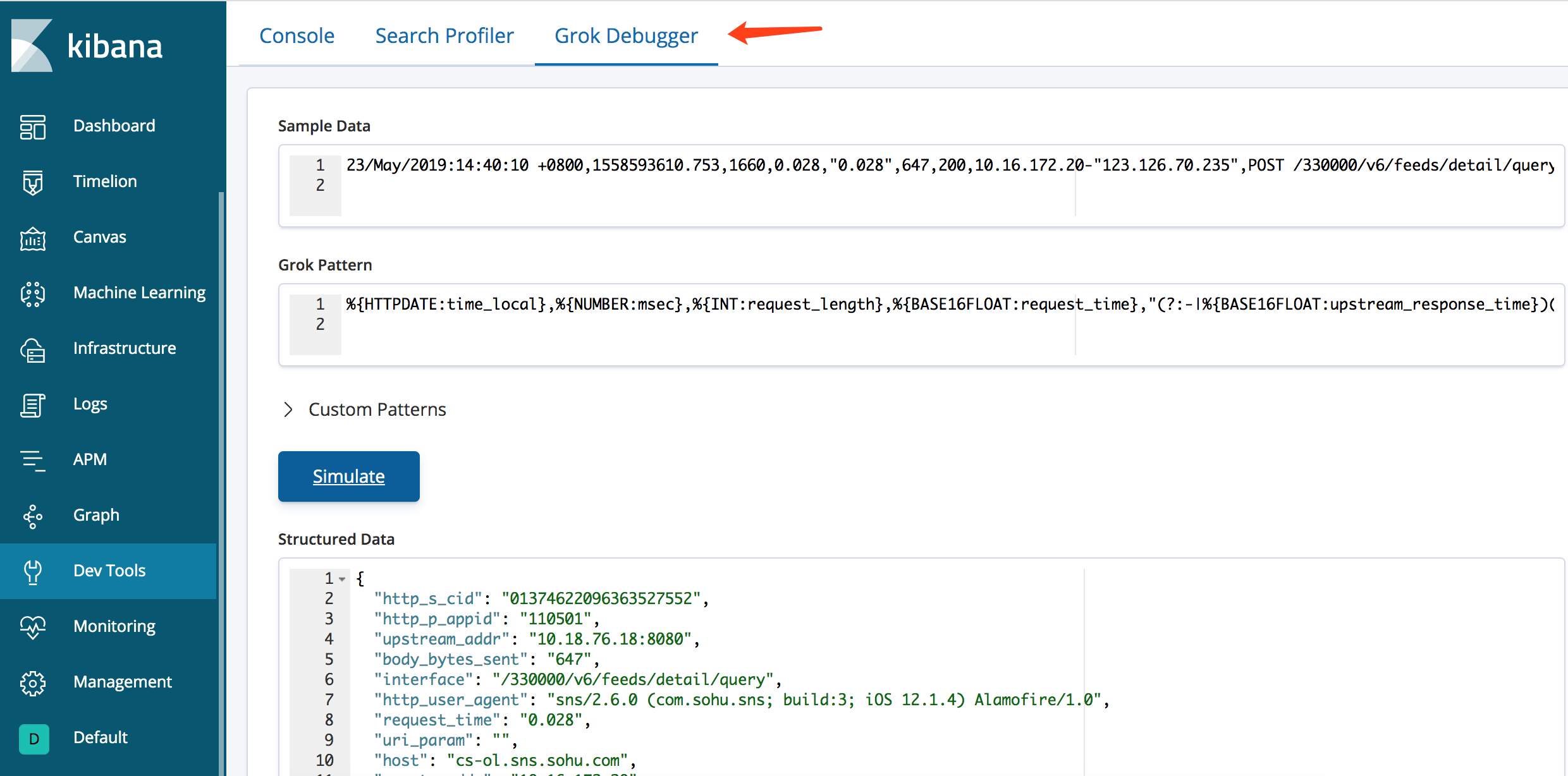This screenshot has width=1568, height=776.
Task: Select the Grok Debugger tab
Action: click(627, 36)
